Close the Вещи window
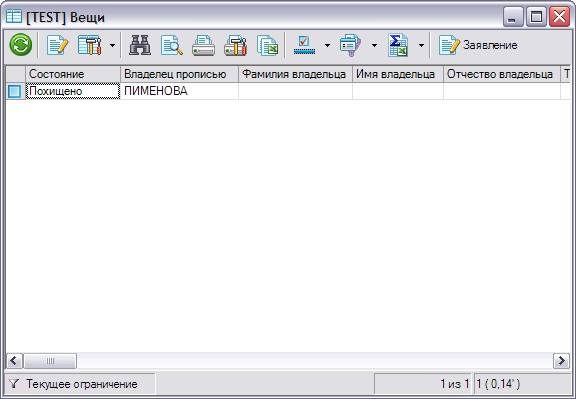The width and height of the screenshot is (576, 399). pos(559,17)
